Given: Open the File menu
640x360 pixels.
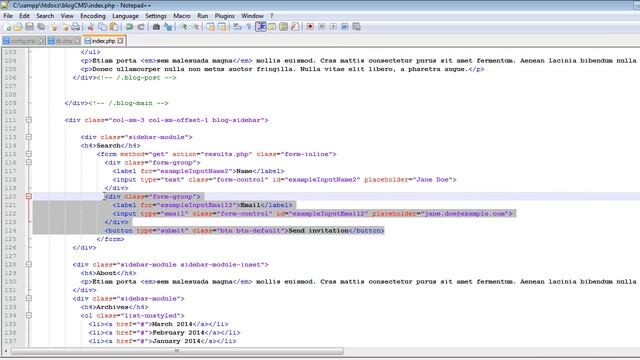Looking at the screenshot, I should [8, 16].
